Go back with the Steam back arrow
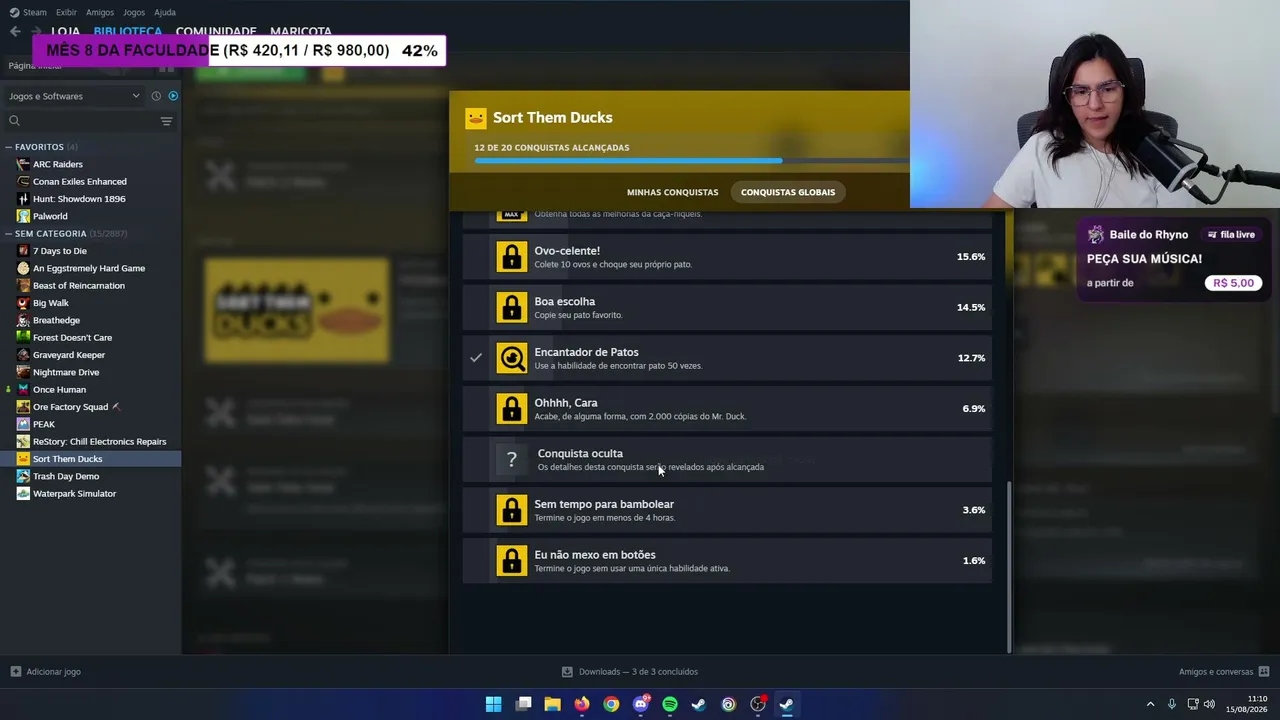The height and width of the screenshot is (720, 1280). pos(15,31)
